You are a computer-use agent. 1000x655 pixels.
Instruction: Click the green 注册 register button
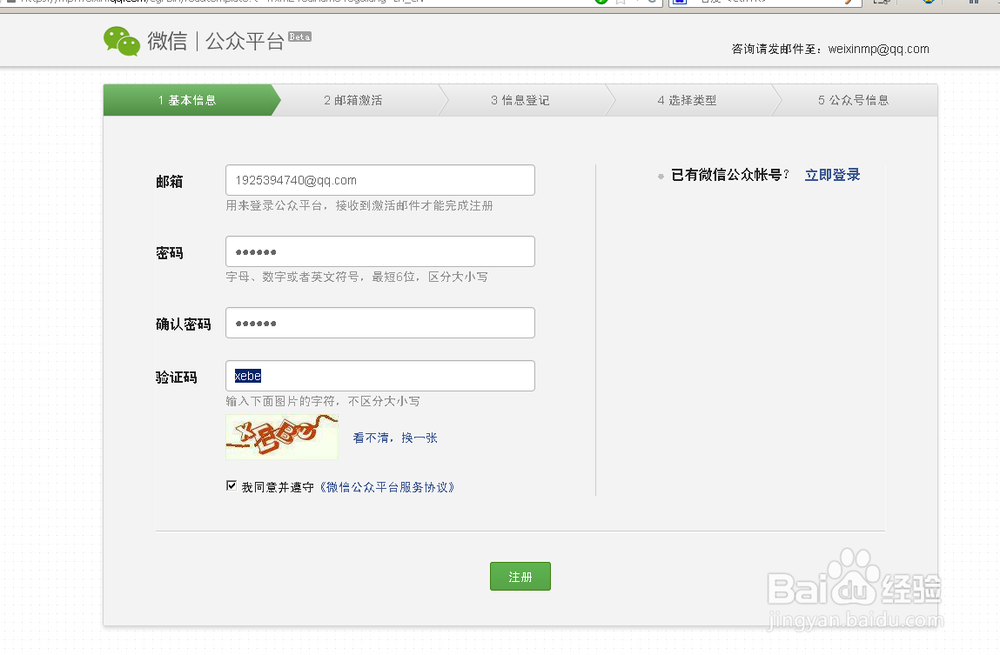[520, 576]
